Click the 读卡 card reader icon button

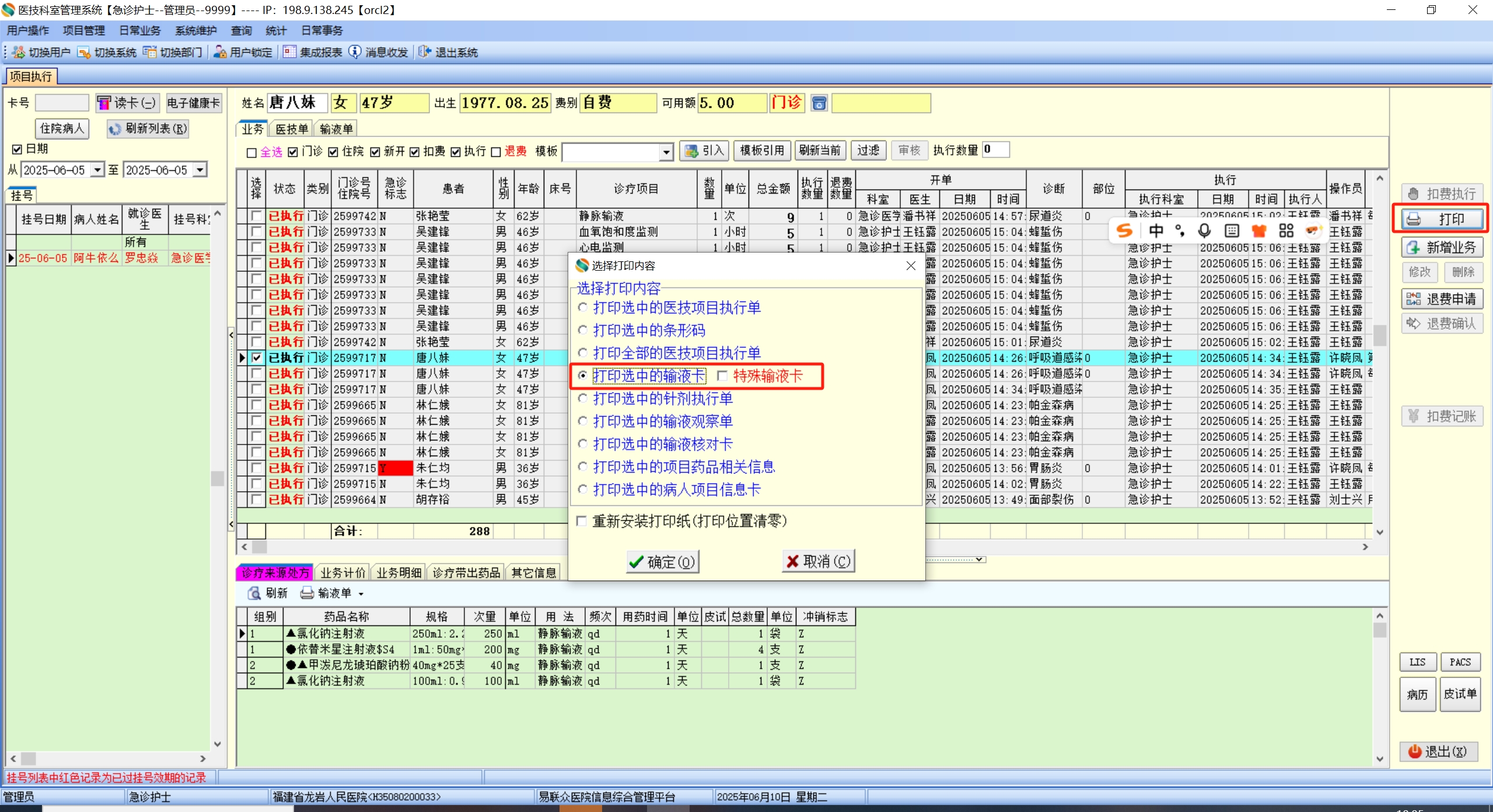[104, 103]
